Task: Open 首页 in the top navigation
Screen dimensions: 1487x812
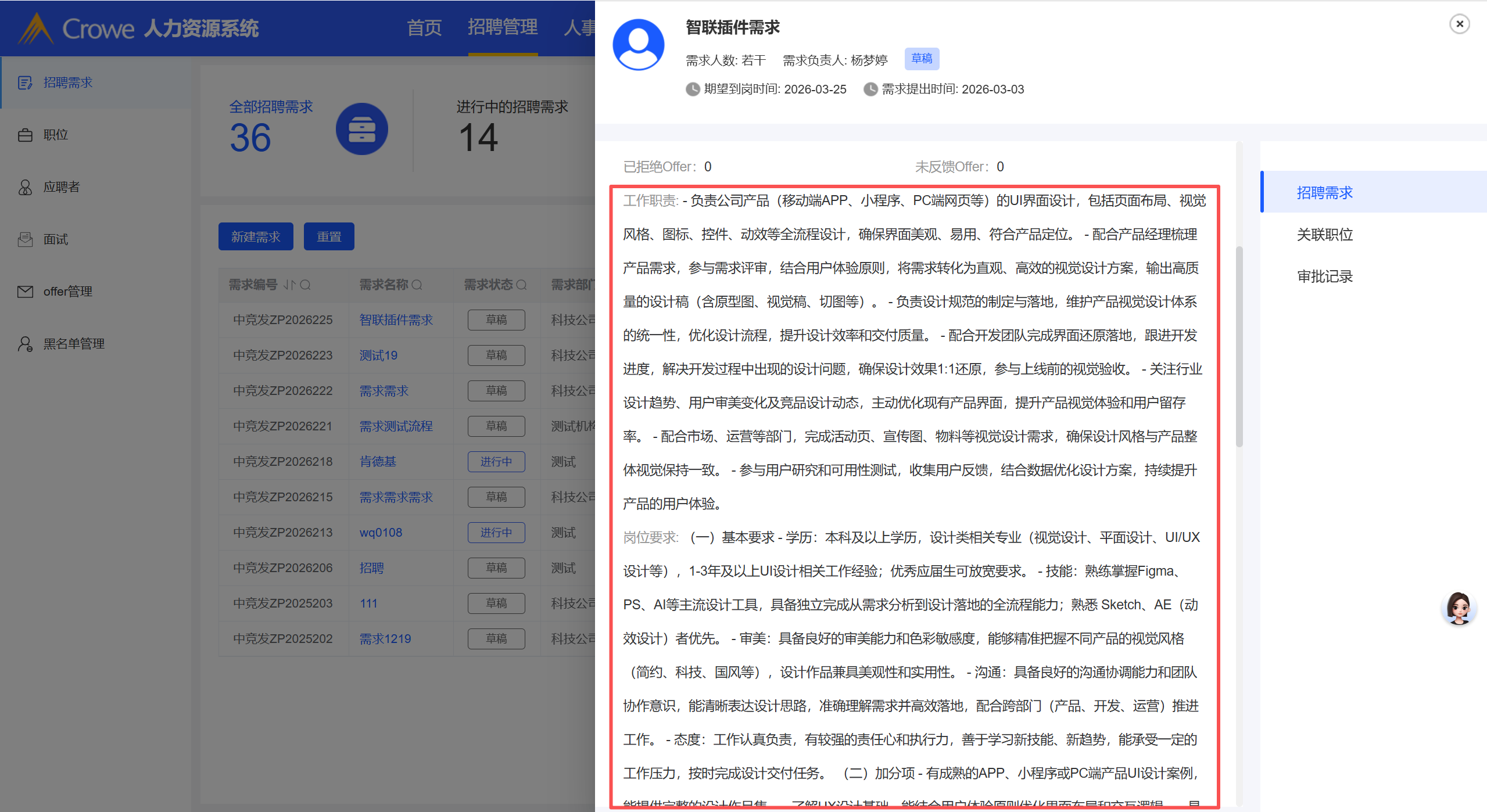Action: (x=424, y=27)
